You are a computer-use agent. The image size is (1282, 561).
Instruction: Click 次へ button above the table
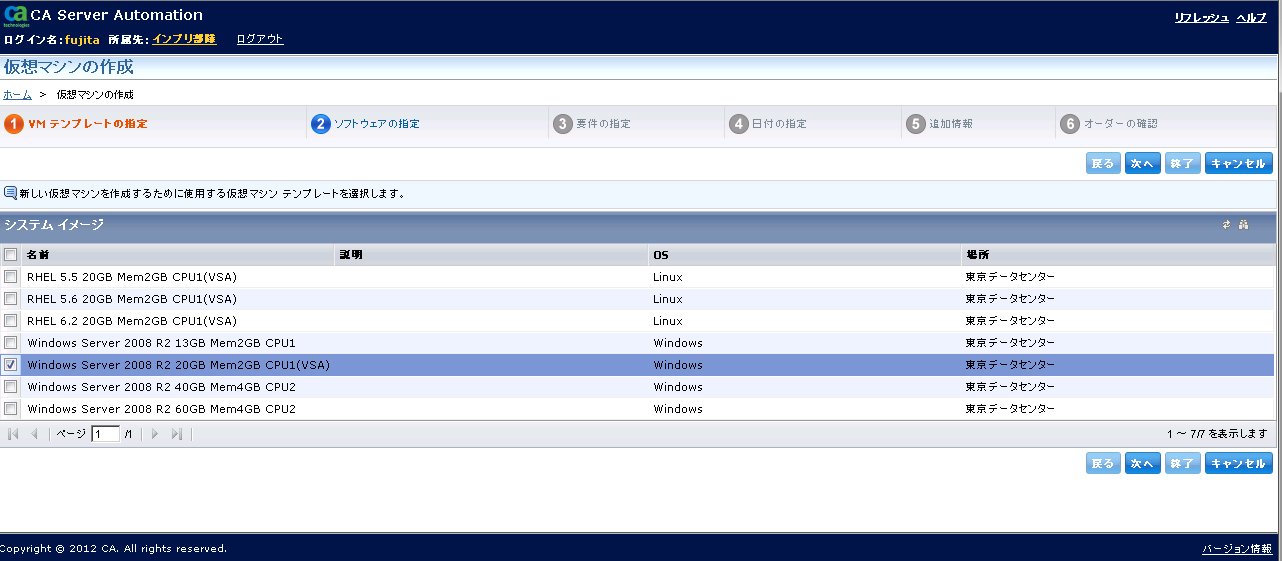1142,163
